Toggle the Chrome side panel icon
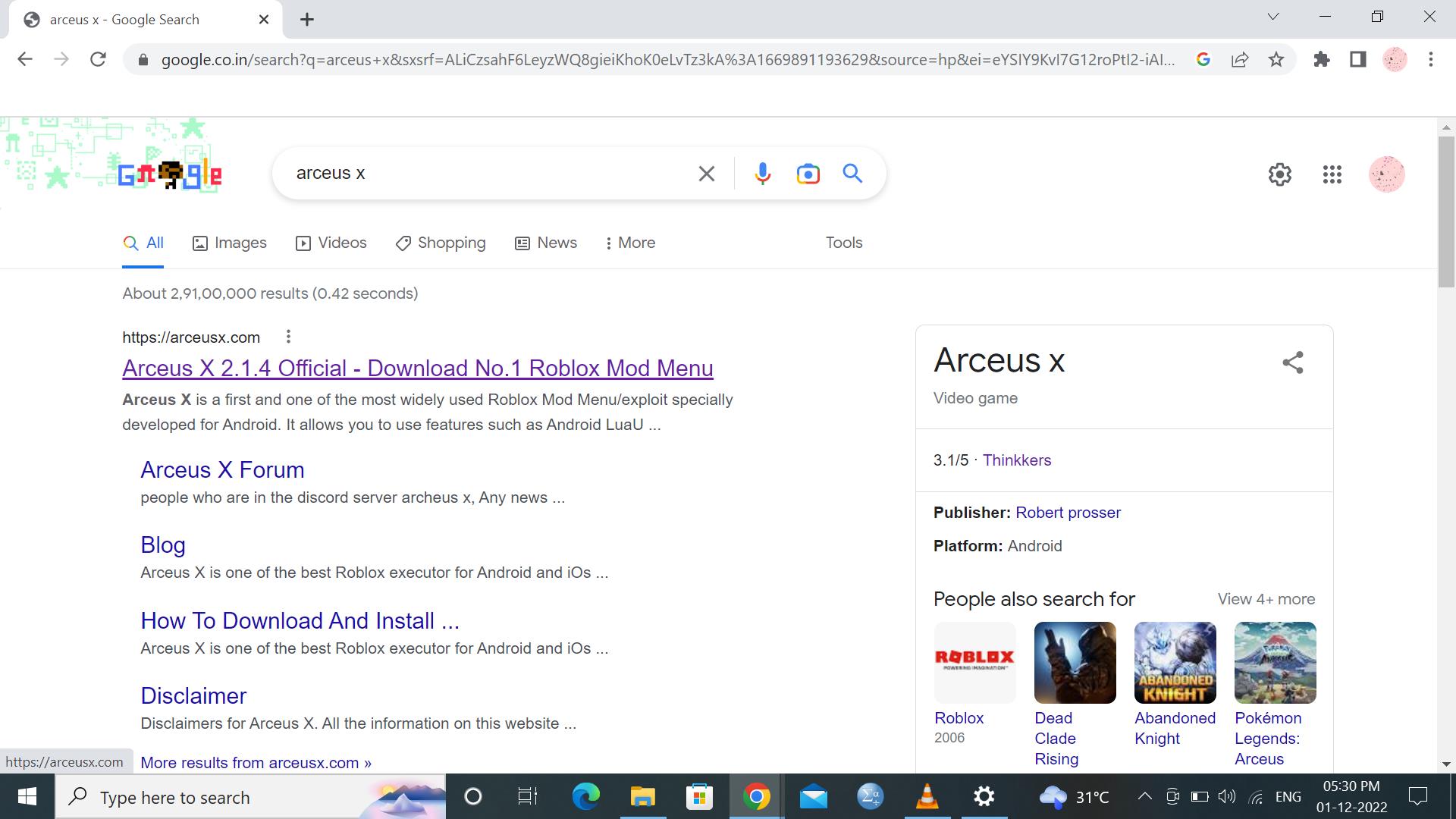The height and width of the screenshot is (819, 1456). click(x=1358, y=59)
